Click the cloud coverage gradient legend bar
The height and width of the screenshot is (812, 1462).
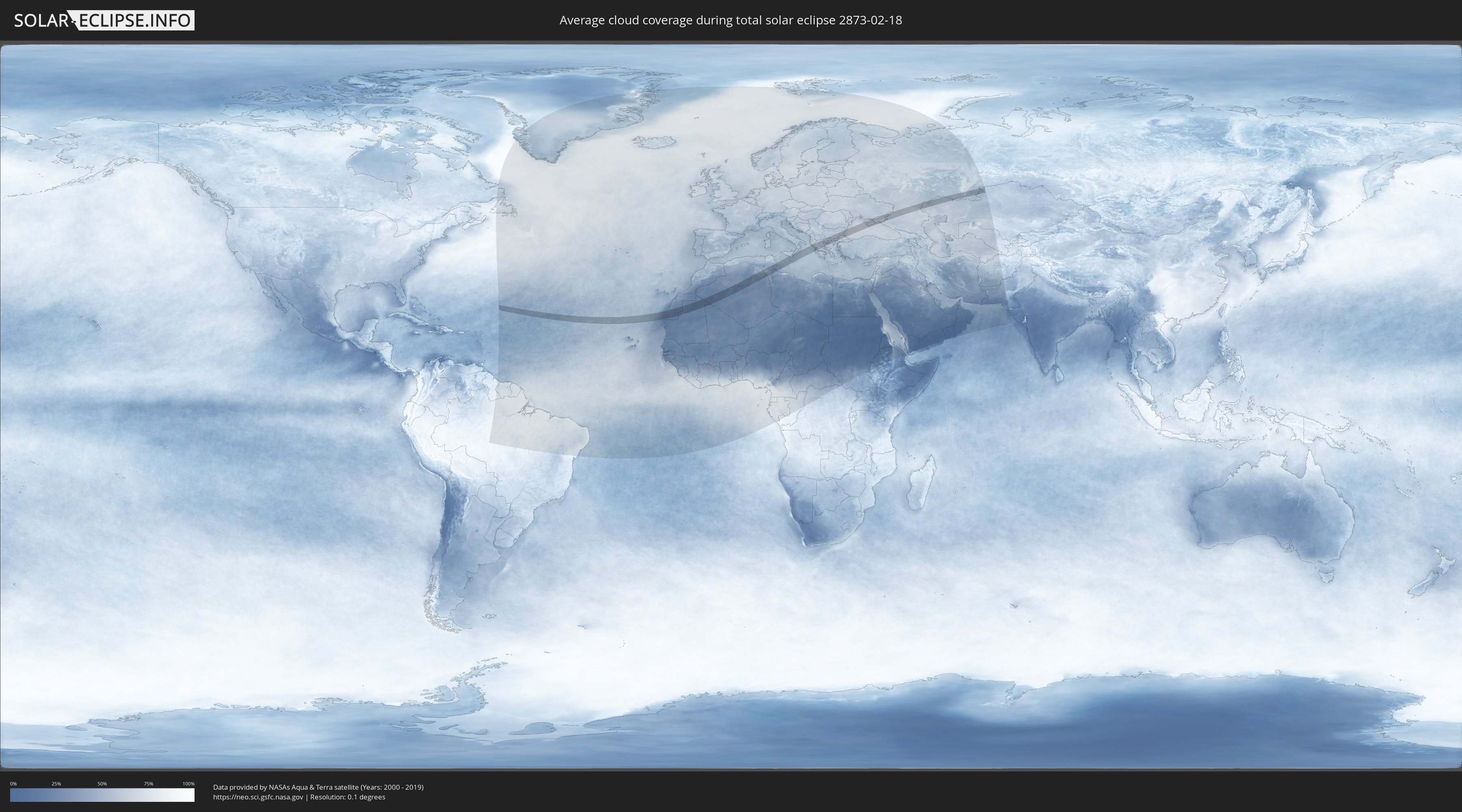point(102,795)
